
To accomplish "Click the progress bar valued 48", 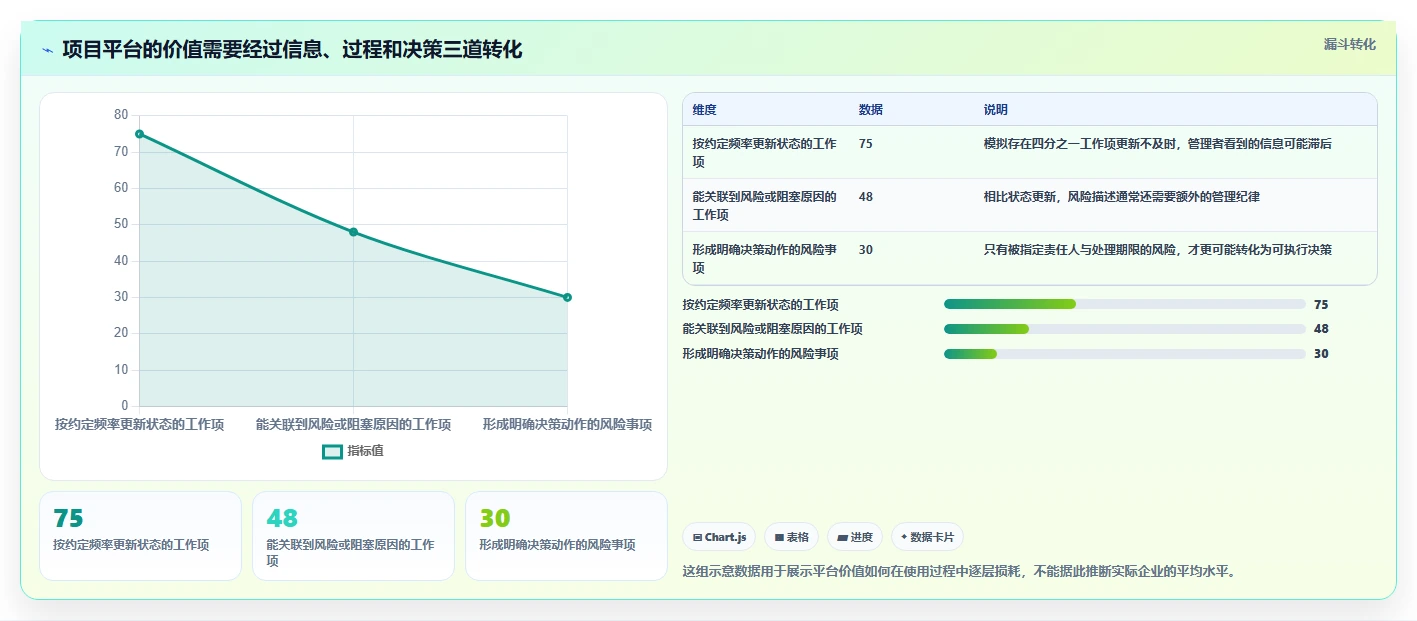I will pyautogui.click(x=1125, y=329).
